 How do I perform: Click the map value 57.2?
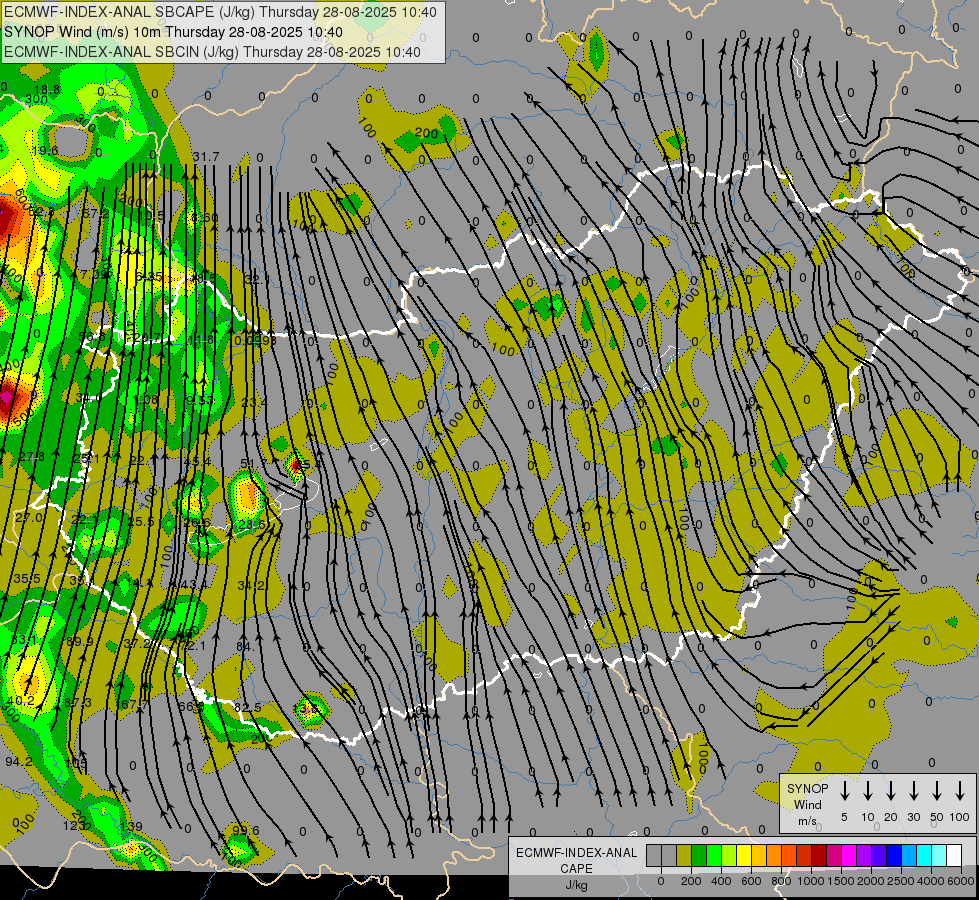pos(96,213)
